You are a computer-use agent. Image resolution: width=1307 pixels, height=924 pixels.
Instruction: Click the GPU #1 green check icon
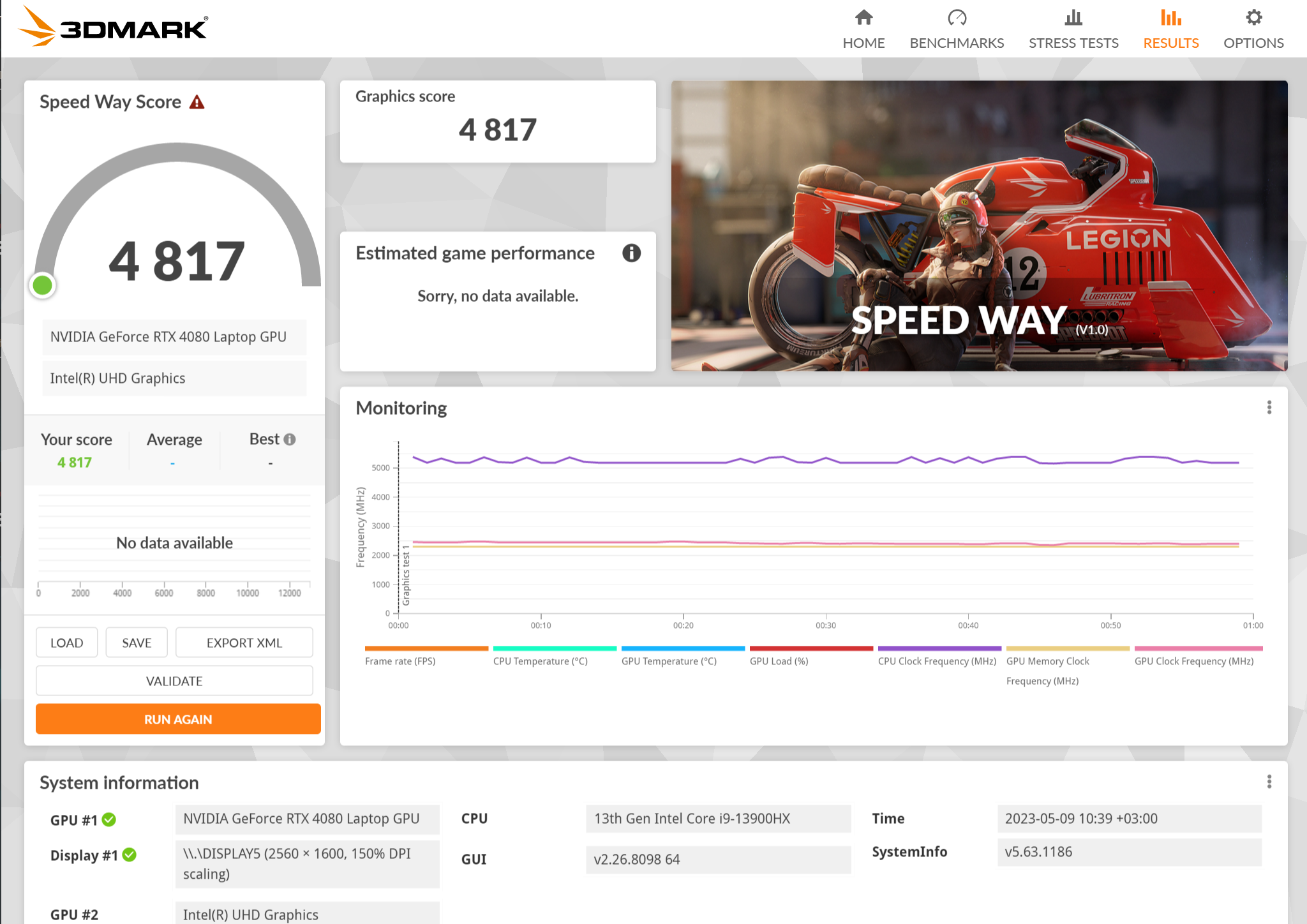pyautogui.click(x=109, y=819)
